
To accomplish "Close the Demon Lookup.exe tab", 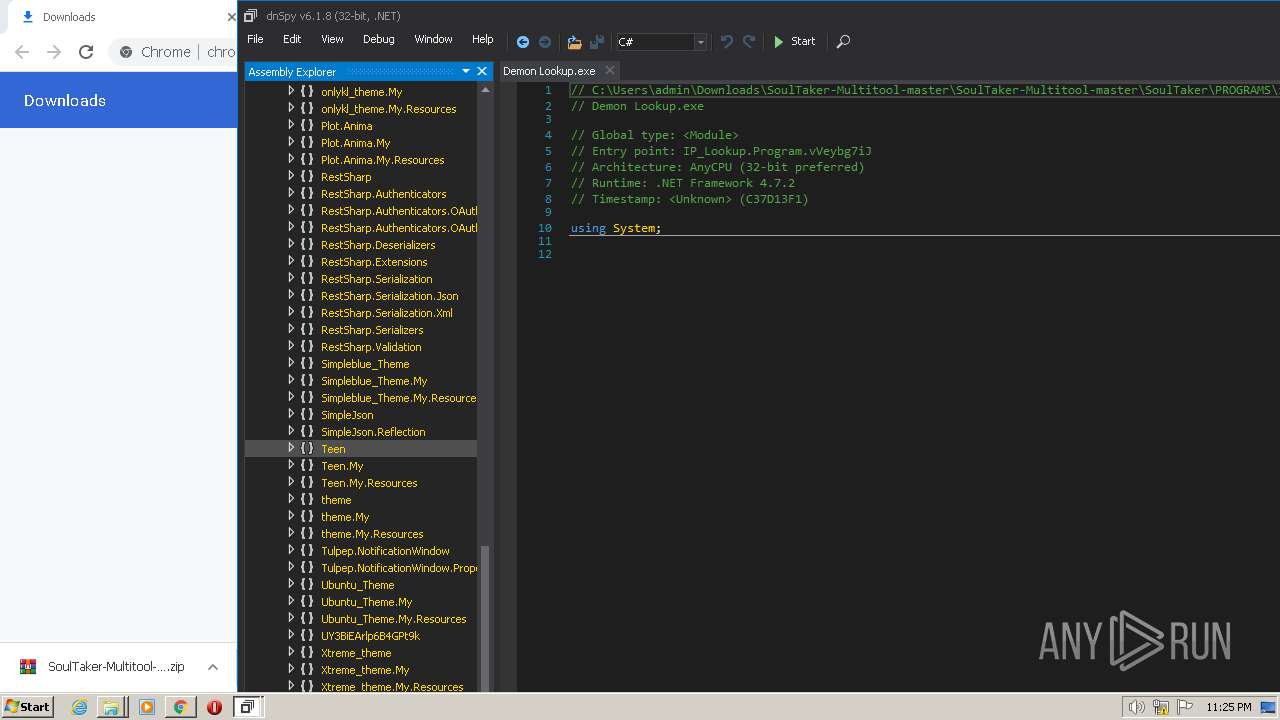I will click(610, 71).
